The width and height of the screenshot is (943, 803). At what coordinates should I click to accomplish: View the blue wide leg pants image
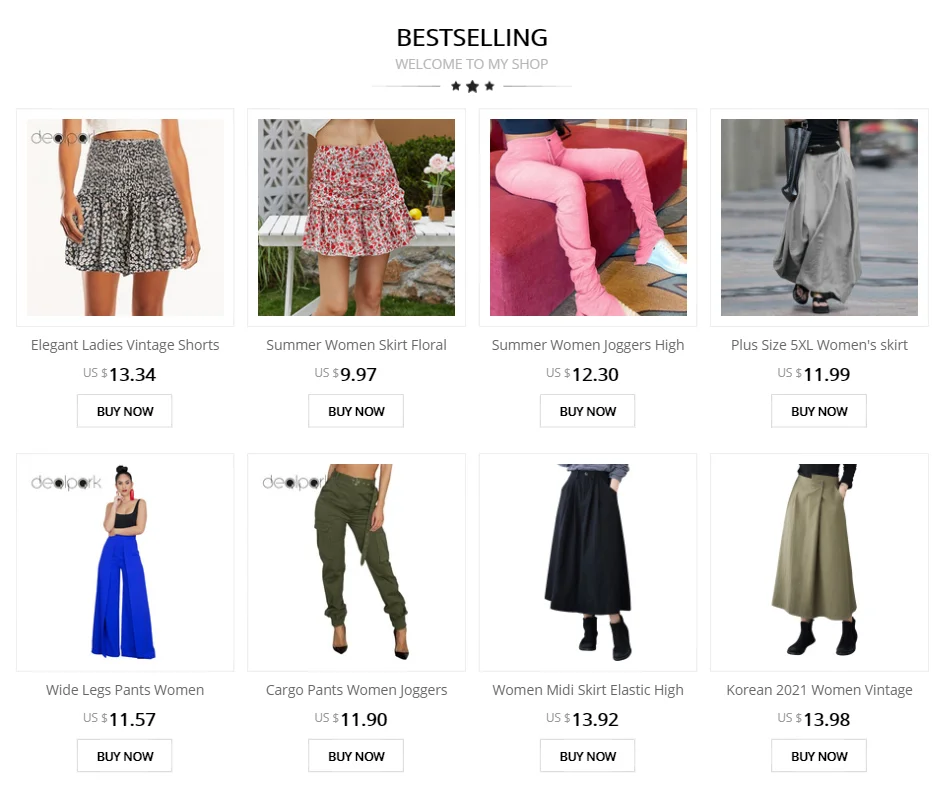pyautogui.click(x=125, y=562)
